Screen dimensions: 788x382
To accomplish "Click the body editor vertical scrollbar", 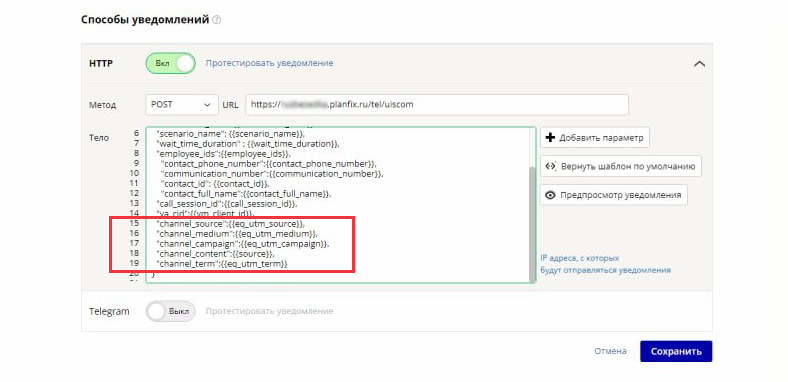I will tap(531, 224).
